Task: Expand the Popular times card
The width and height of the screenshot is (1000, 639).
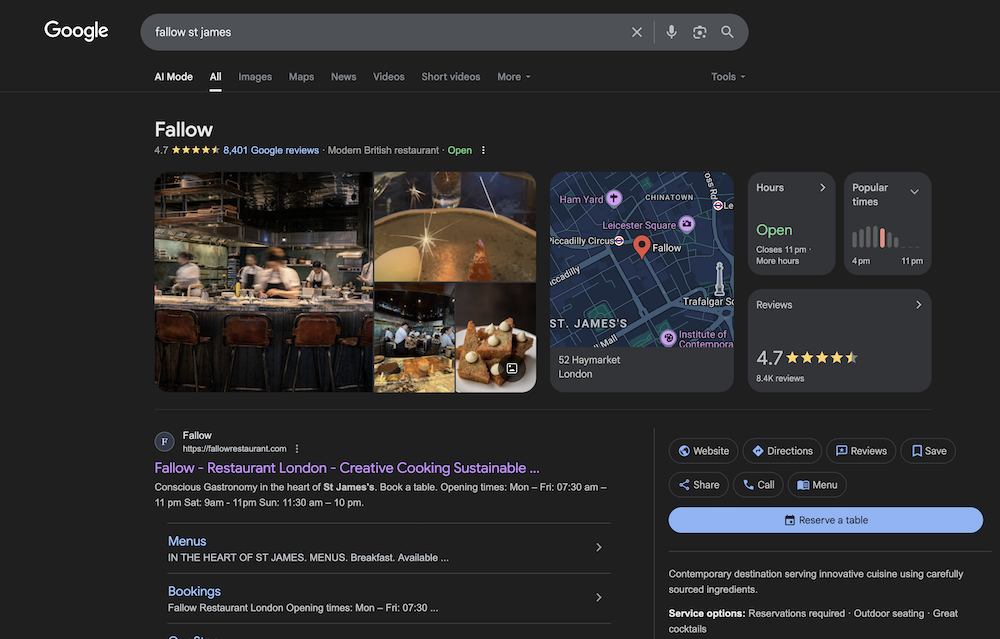Action: pos(914,191)
